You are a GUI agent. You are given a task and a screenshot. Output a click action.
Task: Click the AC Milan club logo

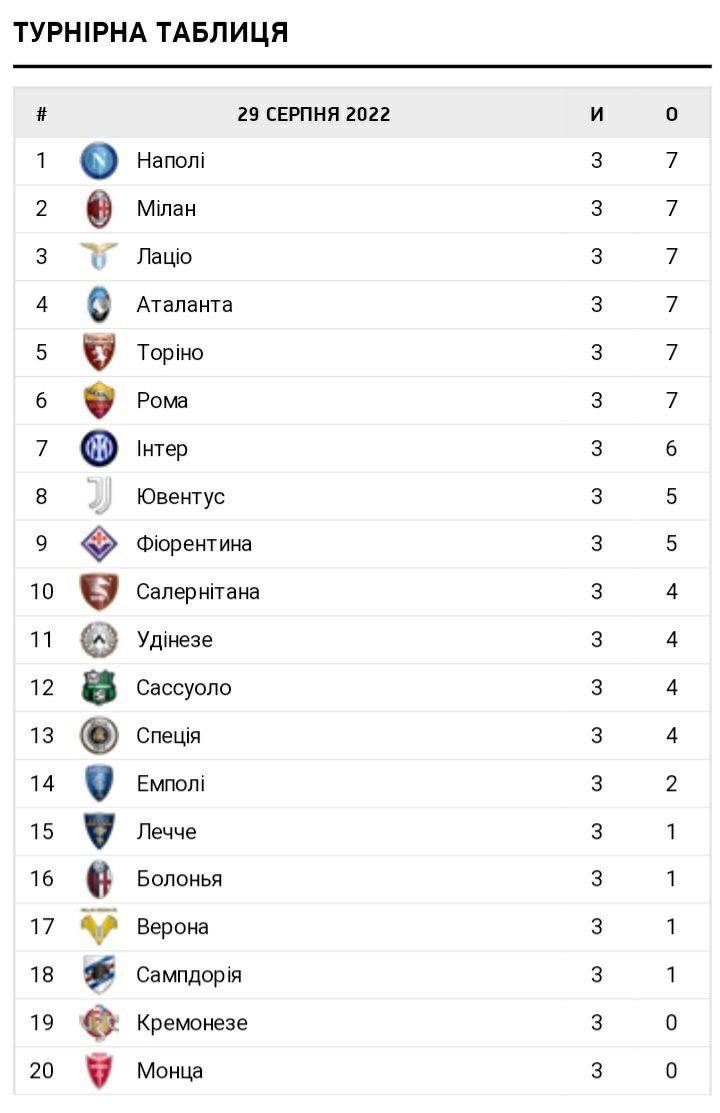pos(99,209)
